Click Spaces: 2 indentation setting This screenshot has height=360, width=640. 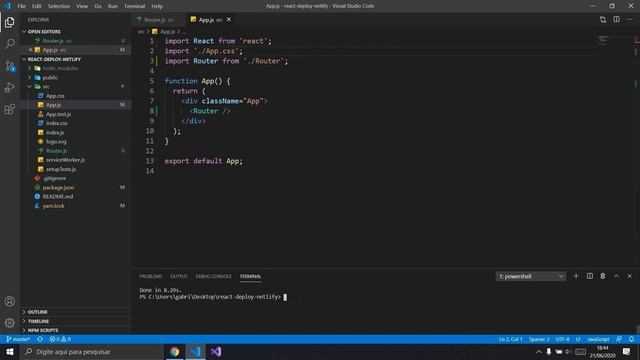pyautogui.click(x=539, y=339)
